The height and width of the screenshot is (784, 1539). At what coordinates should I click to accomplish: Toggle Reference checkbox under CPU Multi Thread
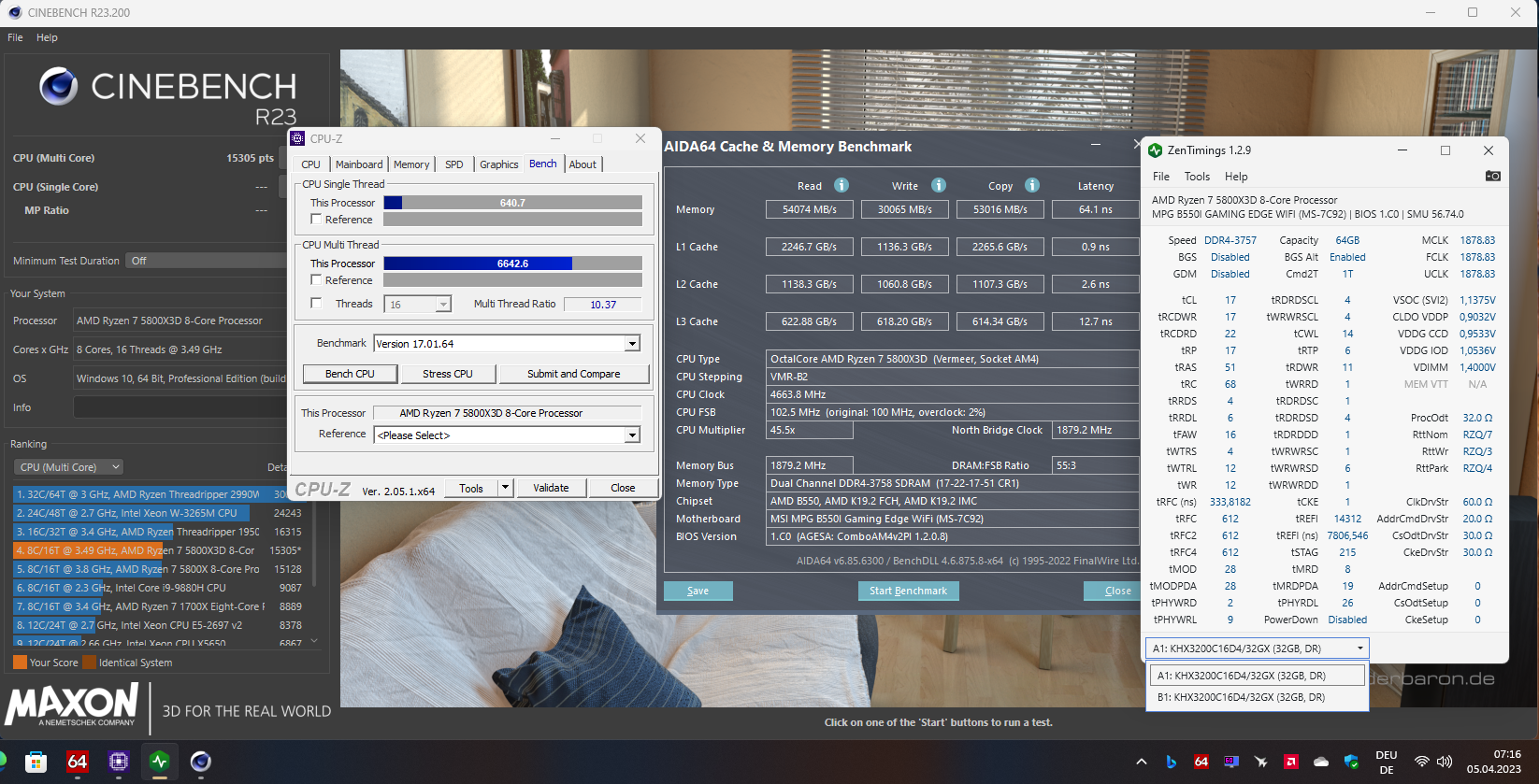click(x=316, y=279)
